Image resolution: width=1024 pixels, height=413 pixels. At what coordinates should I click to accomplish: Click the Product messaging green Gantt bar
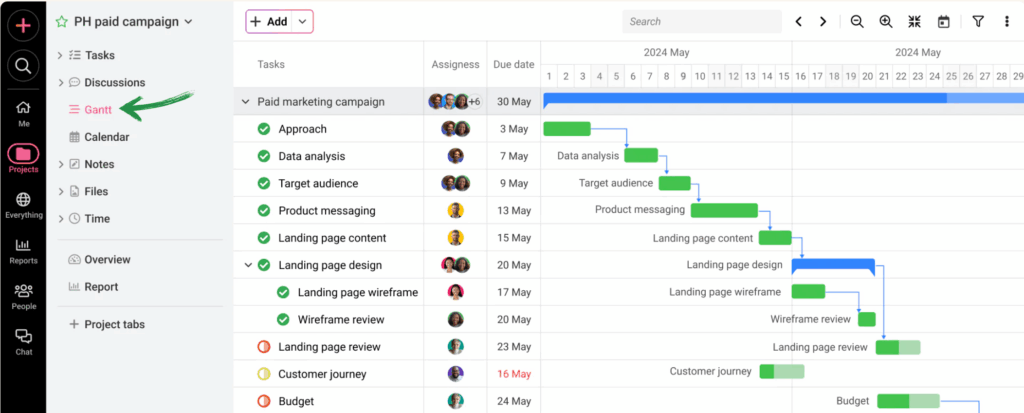pos(724,210)
